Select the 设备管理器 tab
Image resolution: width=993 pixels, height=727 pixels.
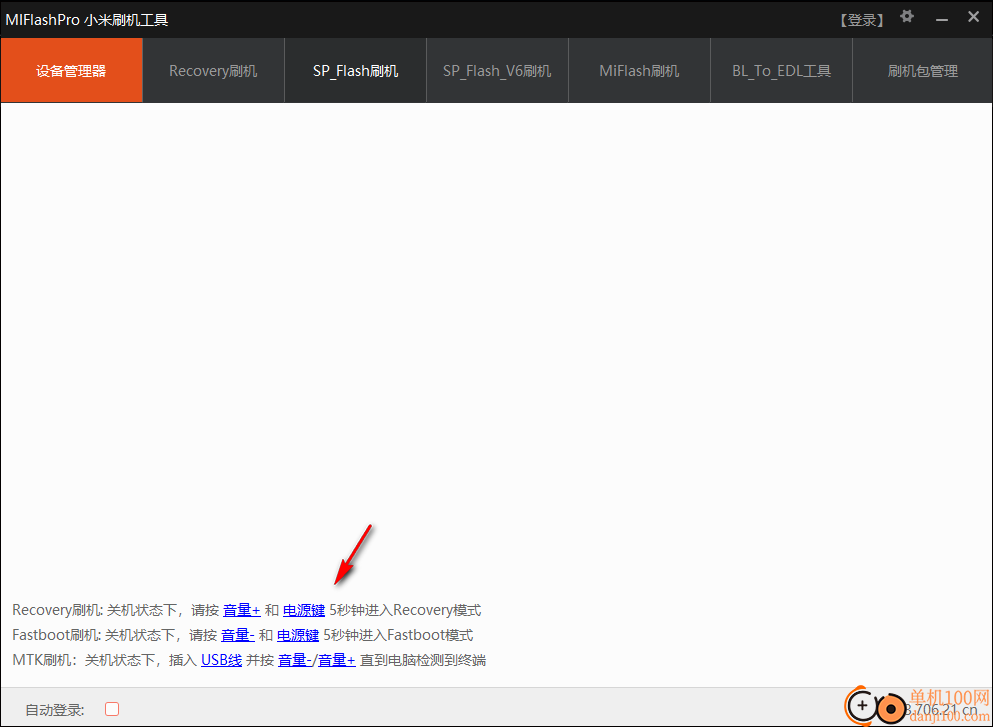tap(72, 70)
